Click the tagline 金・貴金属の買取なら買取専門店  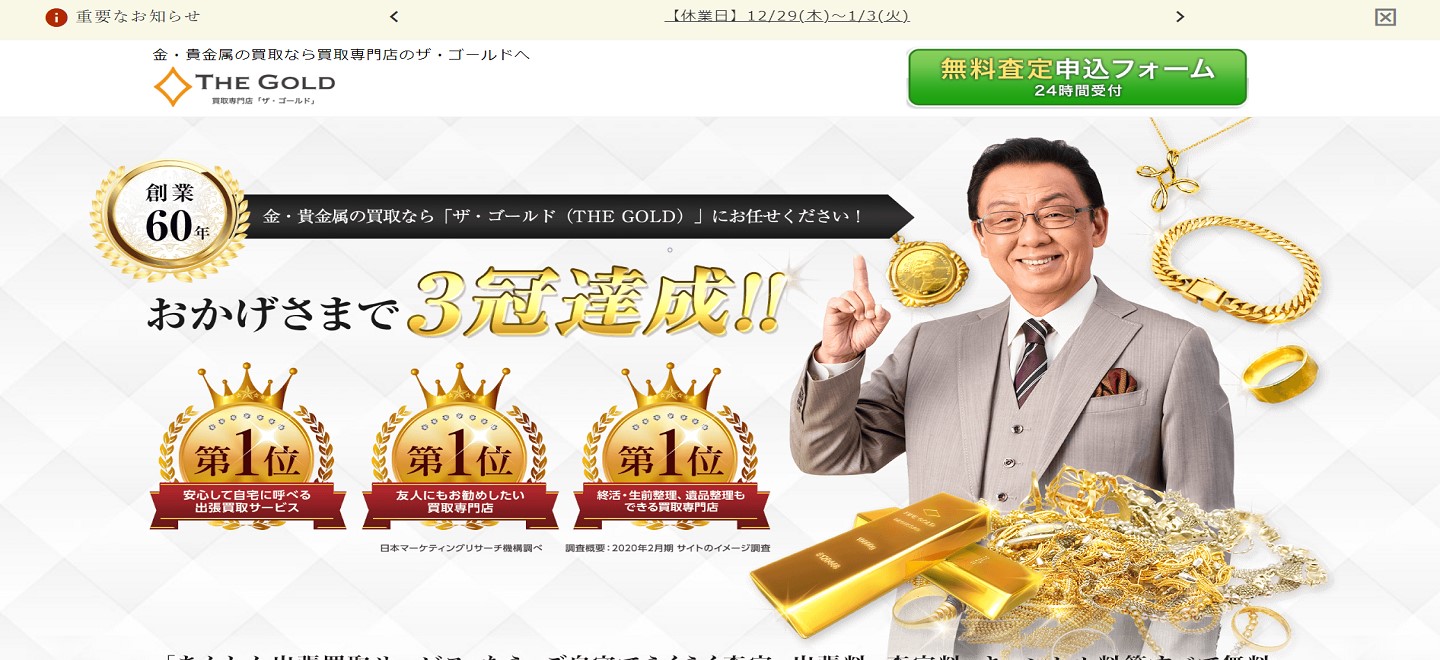341,54
